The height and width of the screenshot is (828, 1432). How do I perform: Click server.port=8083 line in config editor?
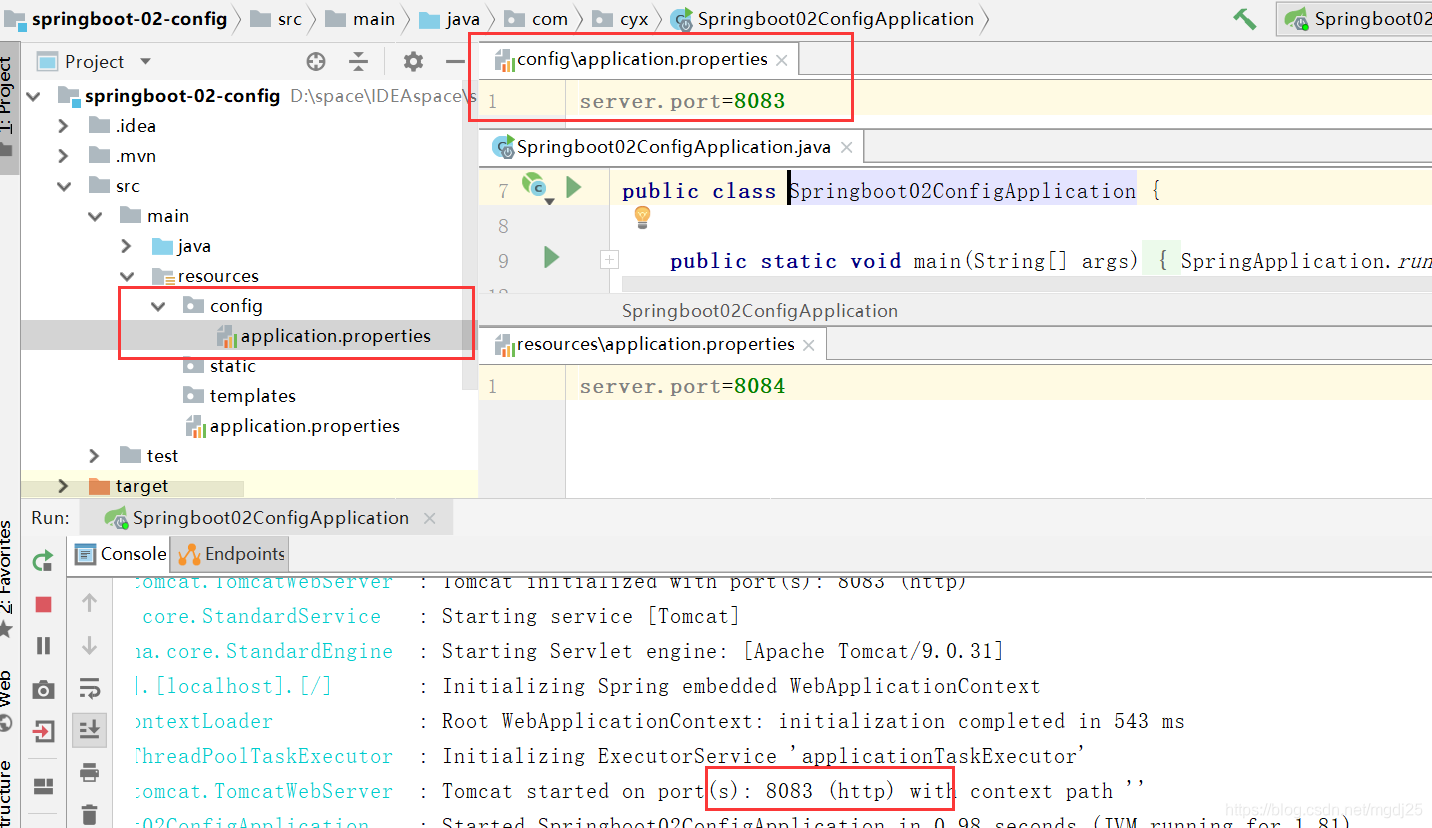tap(682, 101)
